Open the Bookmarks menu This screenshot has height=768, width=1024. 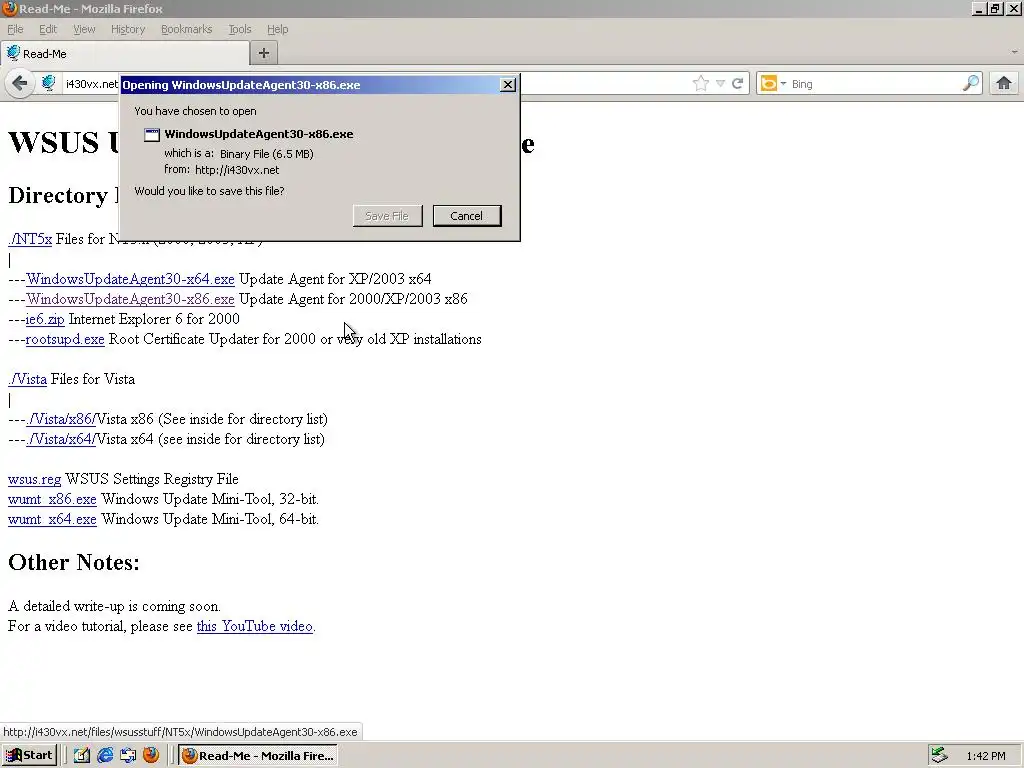[186, 29]
